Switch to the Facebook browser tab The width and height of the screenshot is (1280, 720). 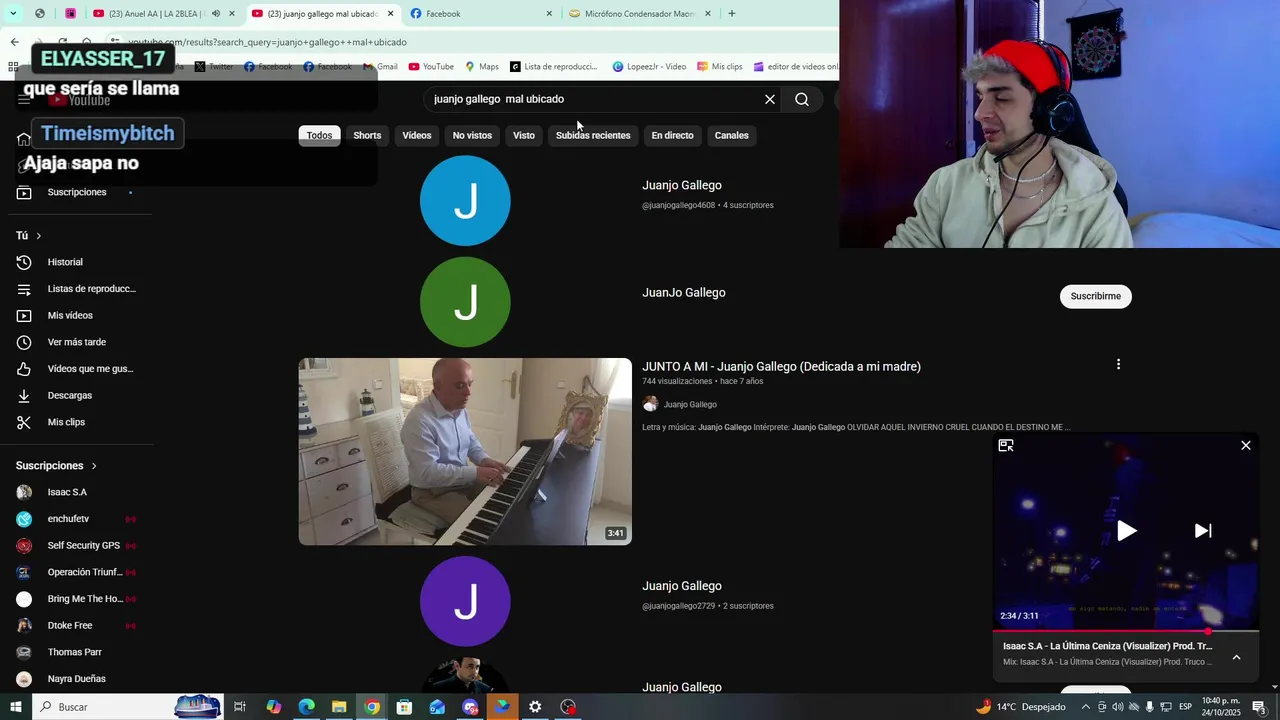pos(480,14)
